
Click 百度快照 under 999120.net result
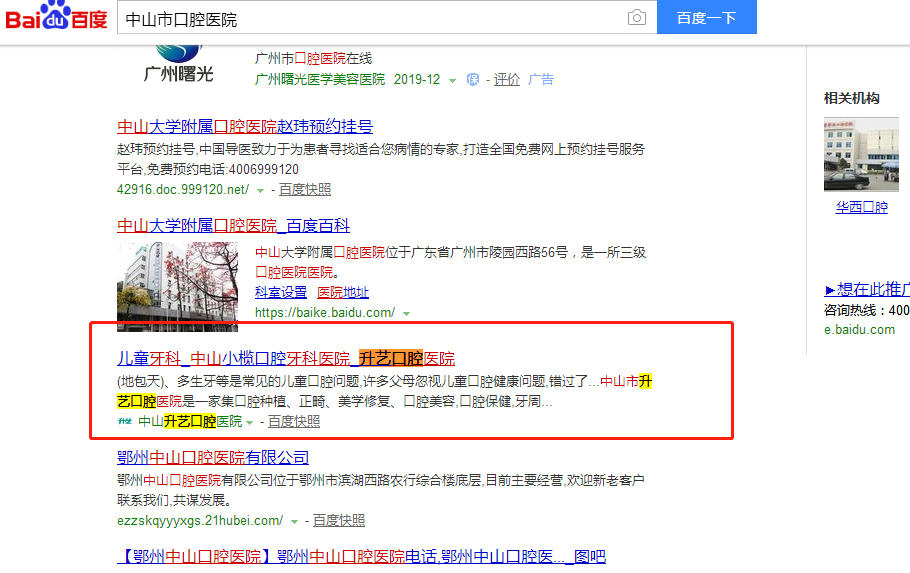pyautogui.click(x=305, y=189)
